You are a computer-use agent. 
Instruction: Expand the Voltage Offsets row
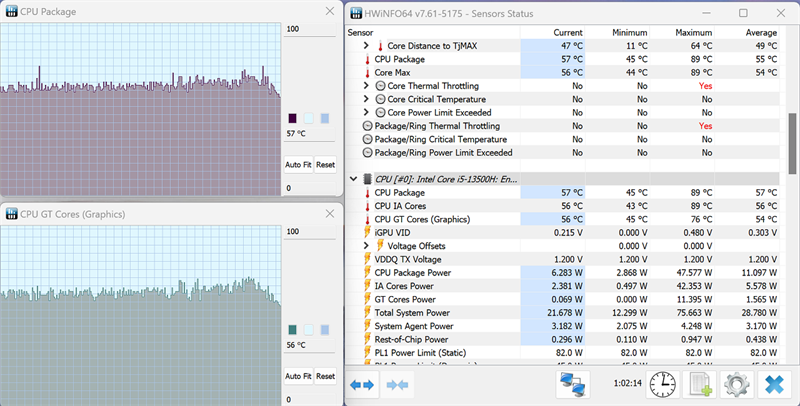pyautogui.click(x=366, y=246)
